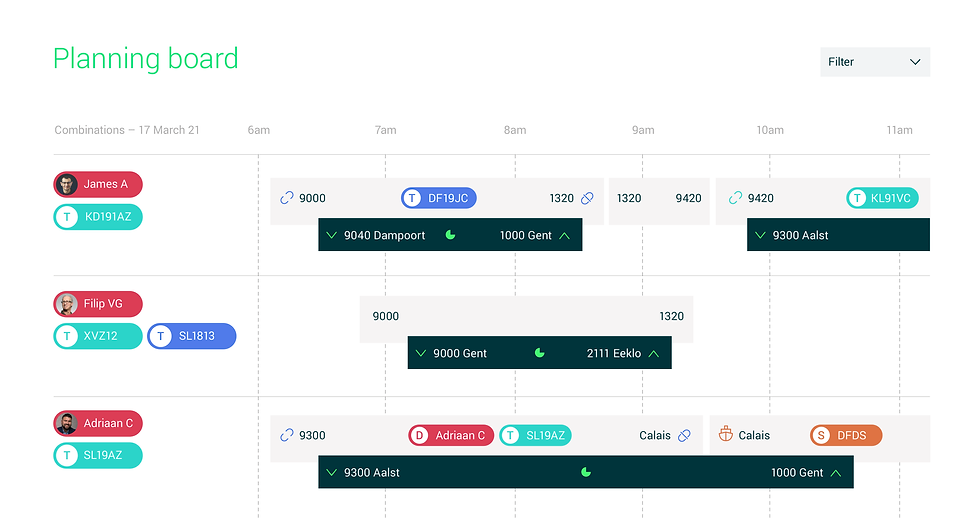The height and width of the screenshot is (518, 980).
Task: Click the '9000 Gent' label
Action: click(460, 354)
